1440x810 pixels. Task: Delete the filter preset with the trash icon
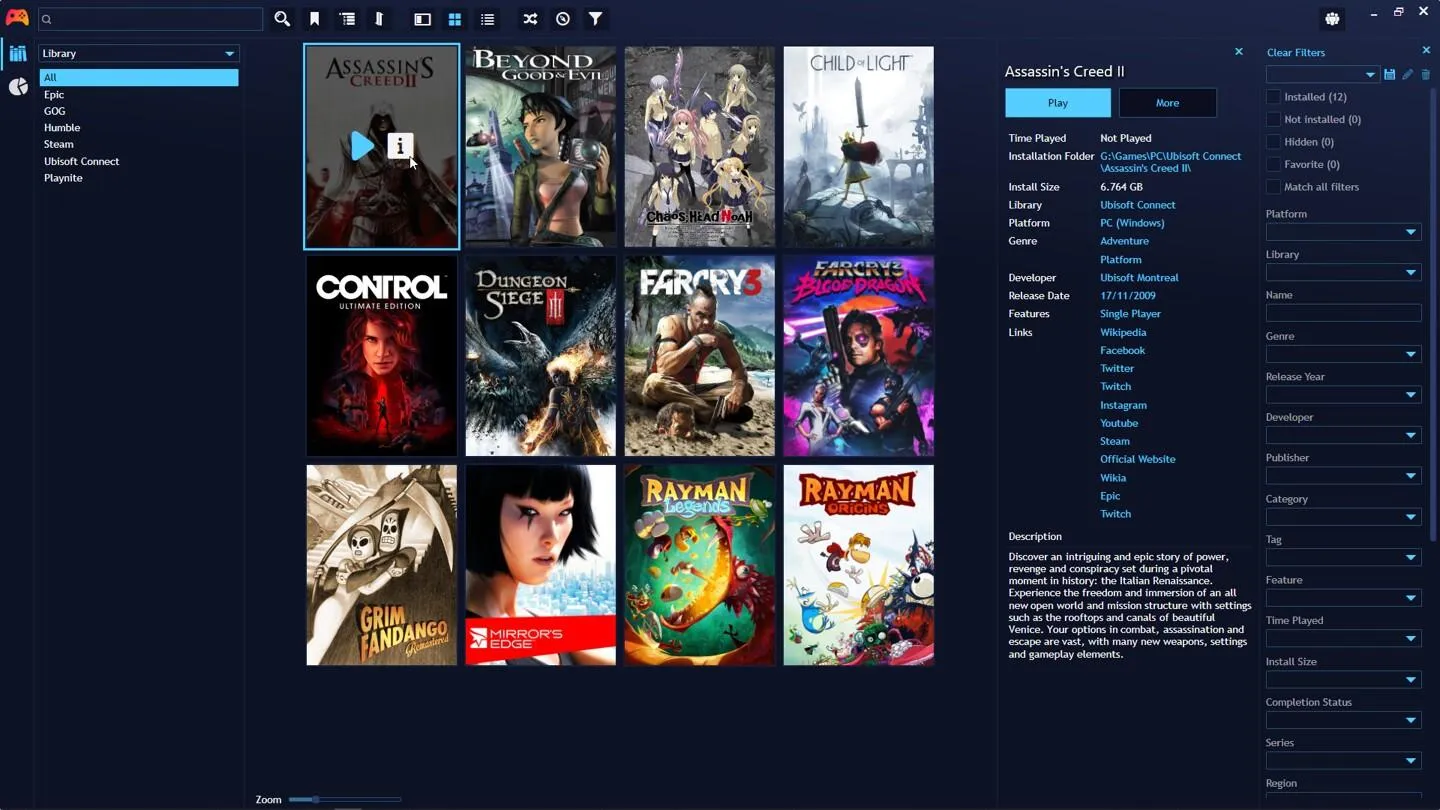tap(1425, 75)
